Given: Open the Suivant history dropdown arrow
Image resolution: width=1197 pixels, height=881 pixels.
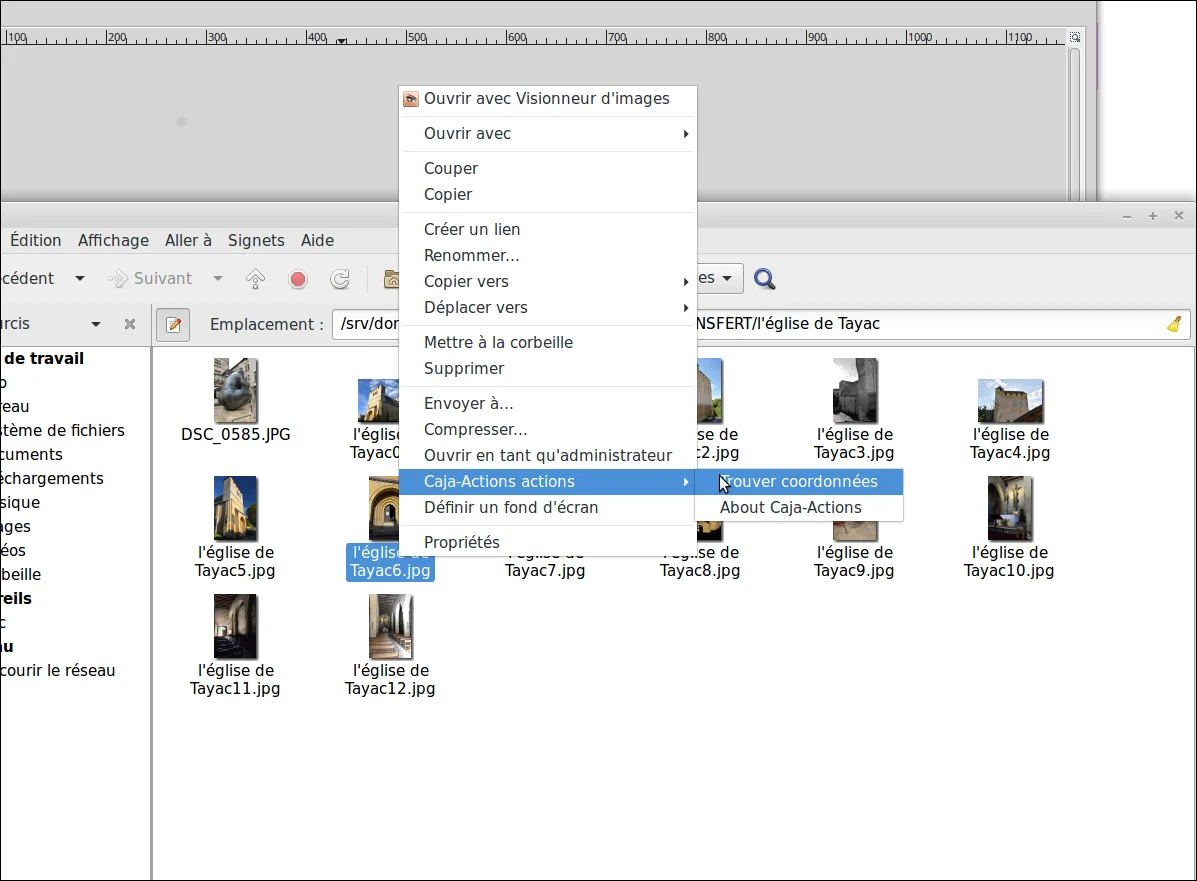Looking at the screenshot, I should click(218, 279).
